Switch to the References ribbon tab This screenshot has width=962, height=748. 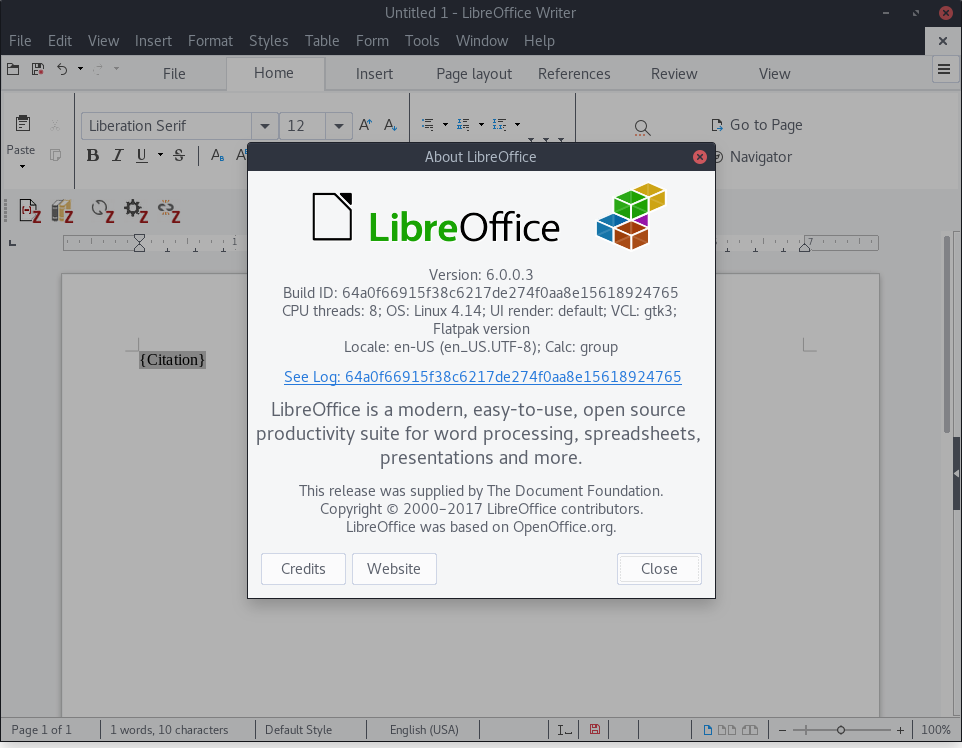pyautogui.click(x=574, y=74)
